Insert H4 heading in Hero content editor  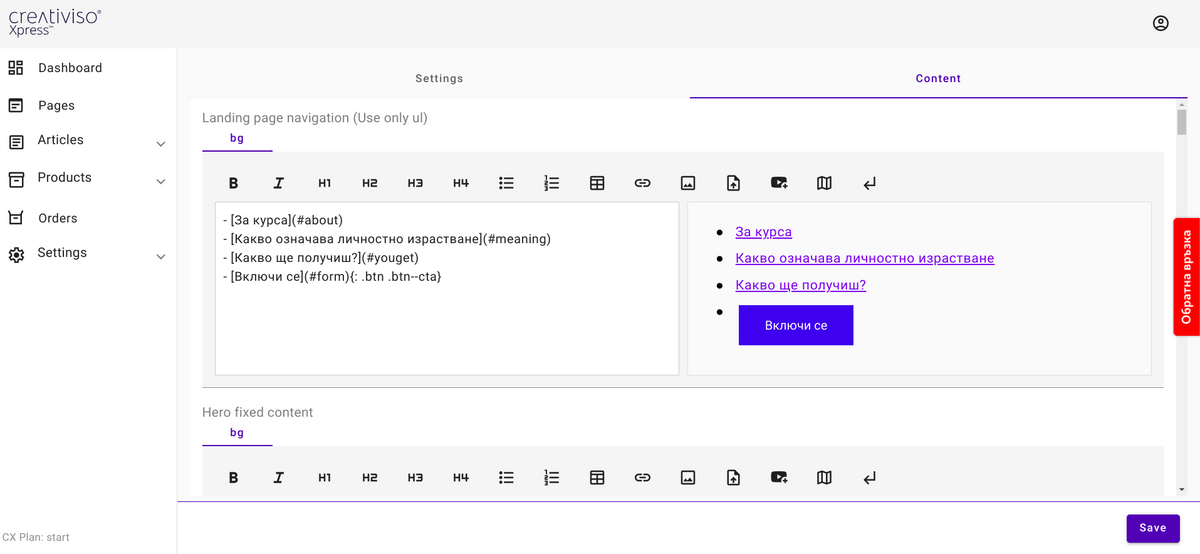pyautogui.click(x=461, y=478)
